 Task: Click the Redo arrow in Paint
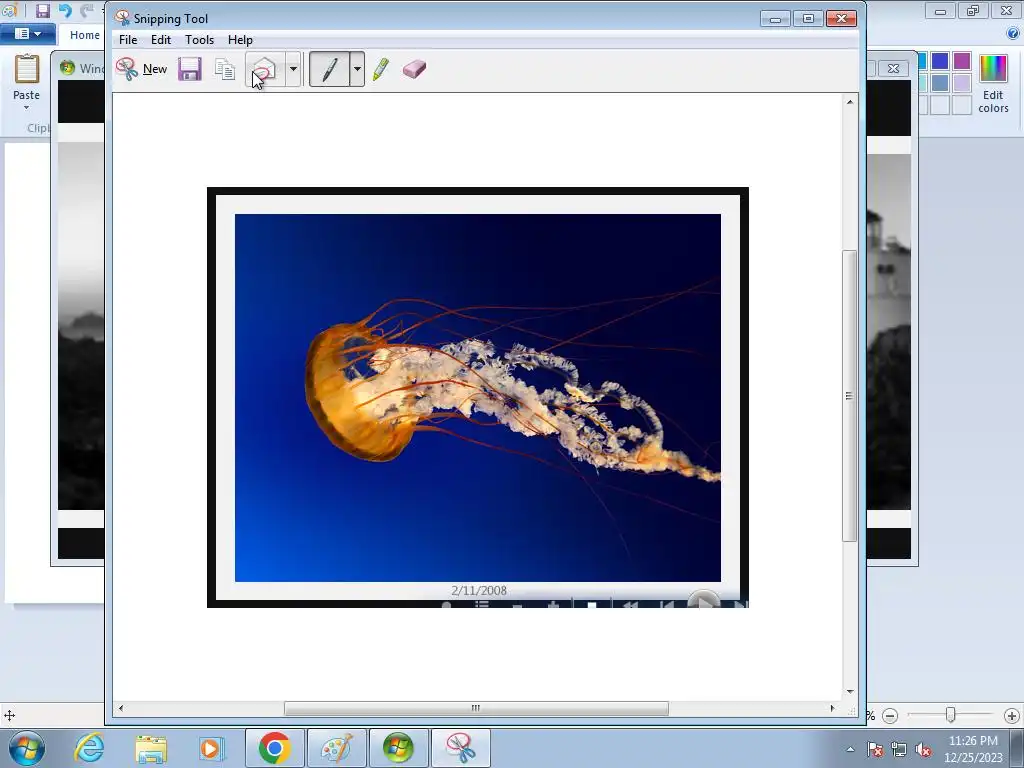[86, 10]
